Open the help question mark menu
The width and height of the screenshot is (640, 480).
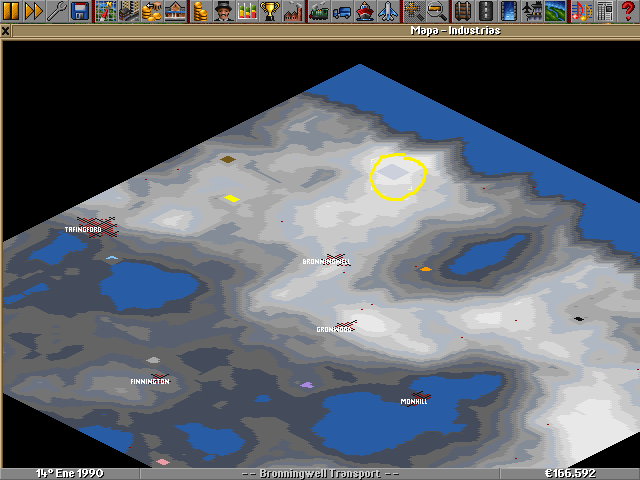pos(629,11)
